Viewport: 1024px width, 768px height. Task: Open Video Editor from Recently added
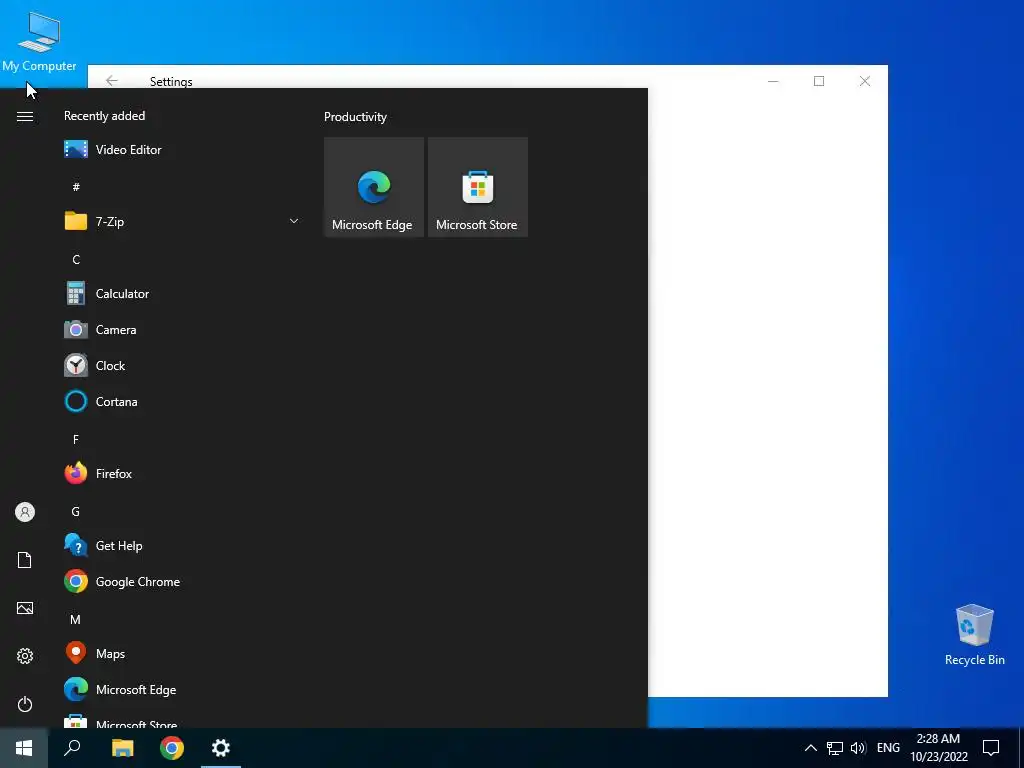pyautogui.click(x=182, y=150)
